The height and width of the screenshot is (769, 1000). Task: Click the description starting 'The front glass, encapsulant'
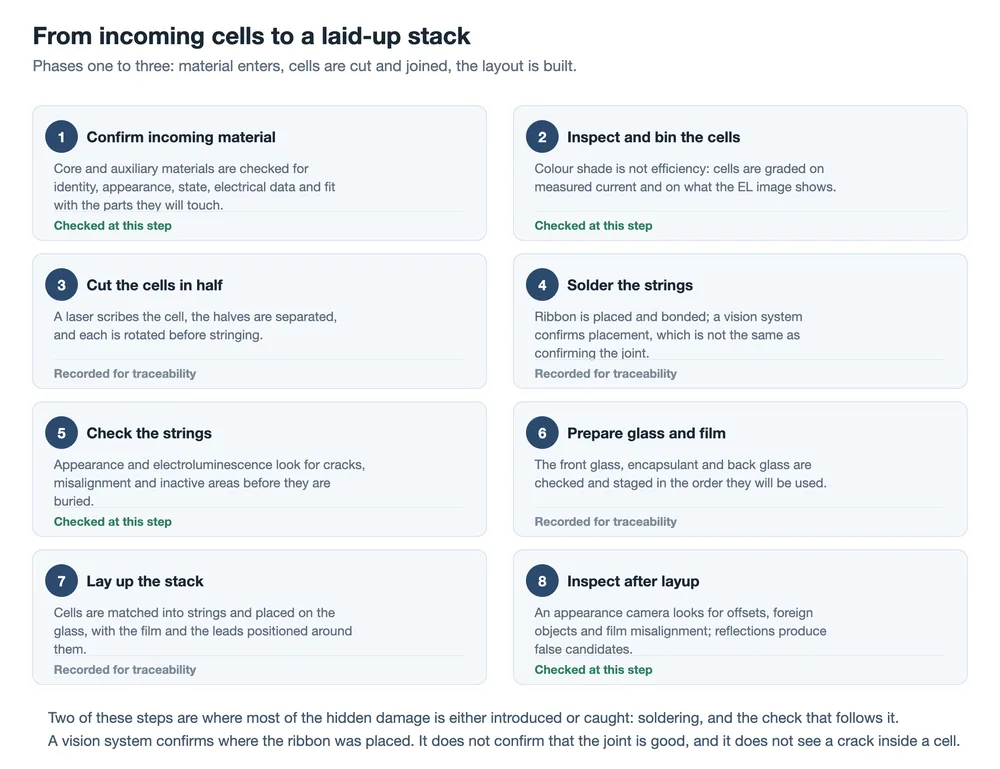point(680,474)
